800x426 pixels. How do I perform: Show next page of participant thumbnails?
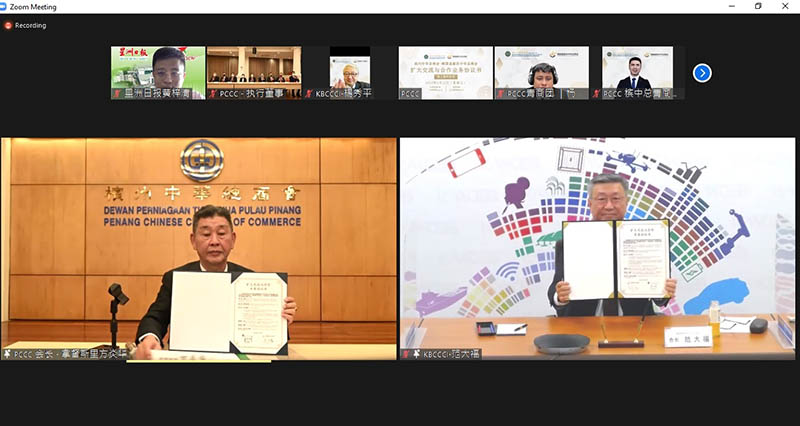(702, 72)
